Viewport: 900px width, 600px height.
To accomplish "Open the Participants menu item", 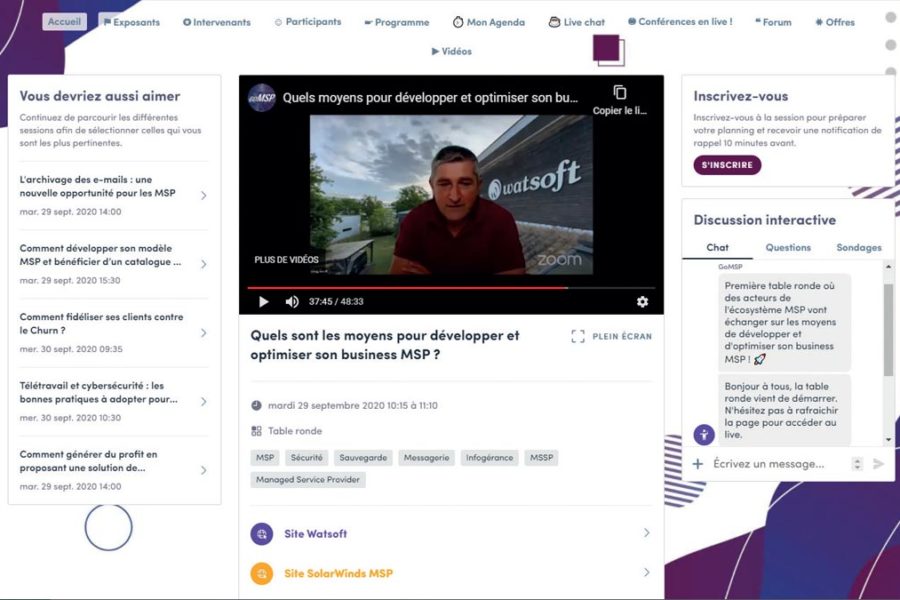I will (308, 22).
